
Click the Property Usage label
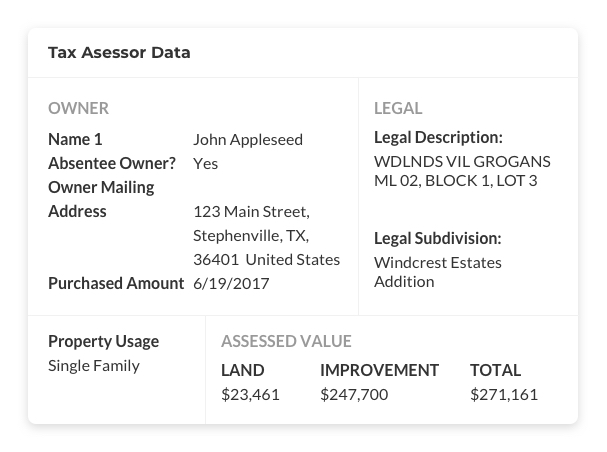coord(103,341)
